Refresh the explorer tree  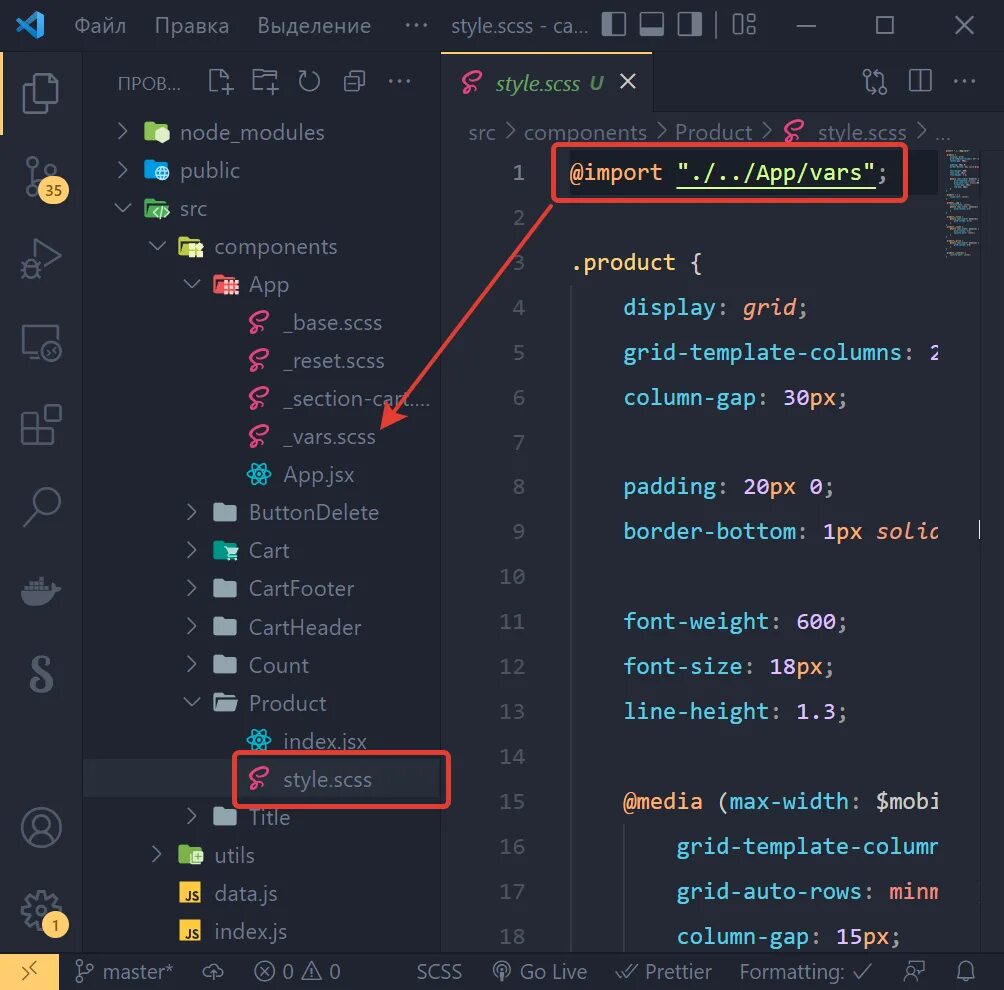(x=309, y=81)
